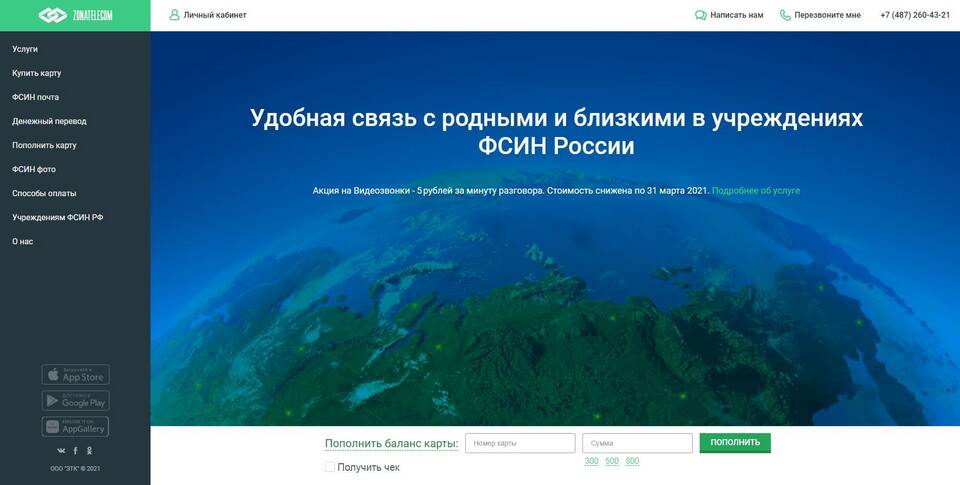Open Купить карту in the sidebar
This screenshot has width=960, height=485.
point(37,73)
